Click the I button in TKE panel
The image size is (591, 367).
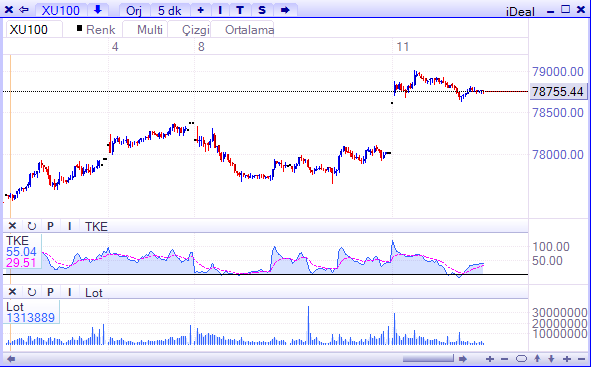click(x=69, y=226)
